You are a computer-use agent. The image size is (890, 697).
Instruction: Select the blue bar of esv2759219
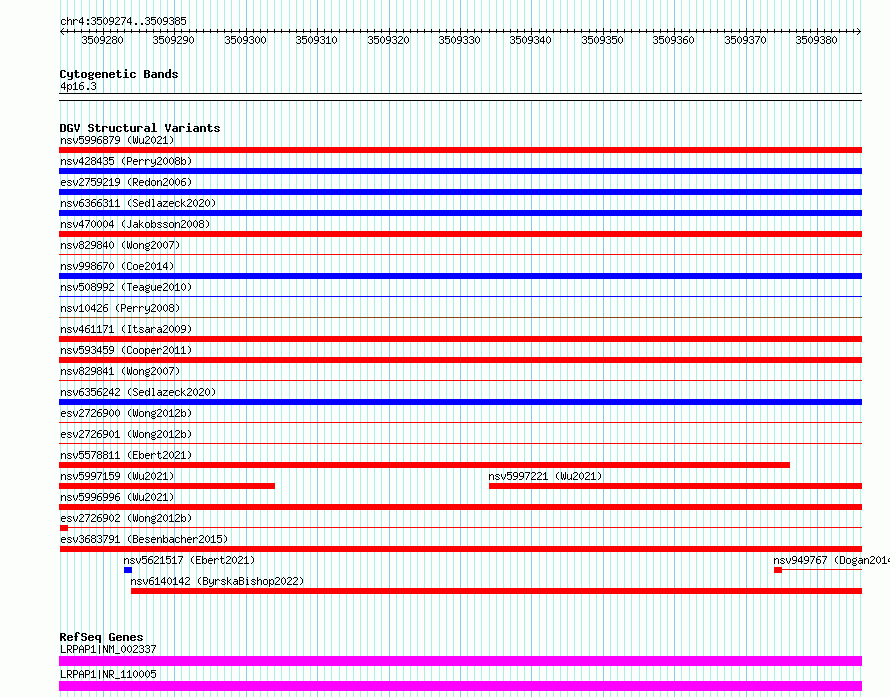click(x=460, y=192)
